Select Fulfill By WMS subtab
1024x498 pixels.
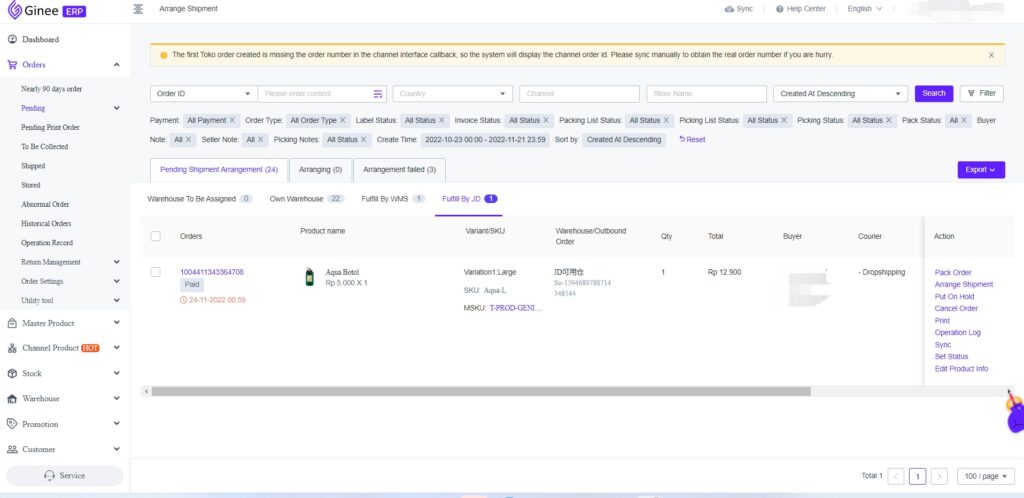click(393, 199)
